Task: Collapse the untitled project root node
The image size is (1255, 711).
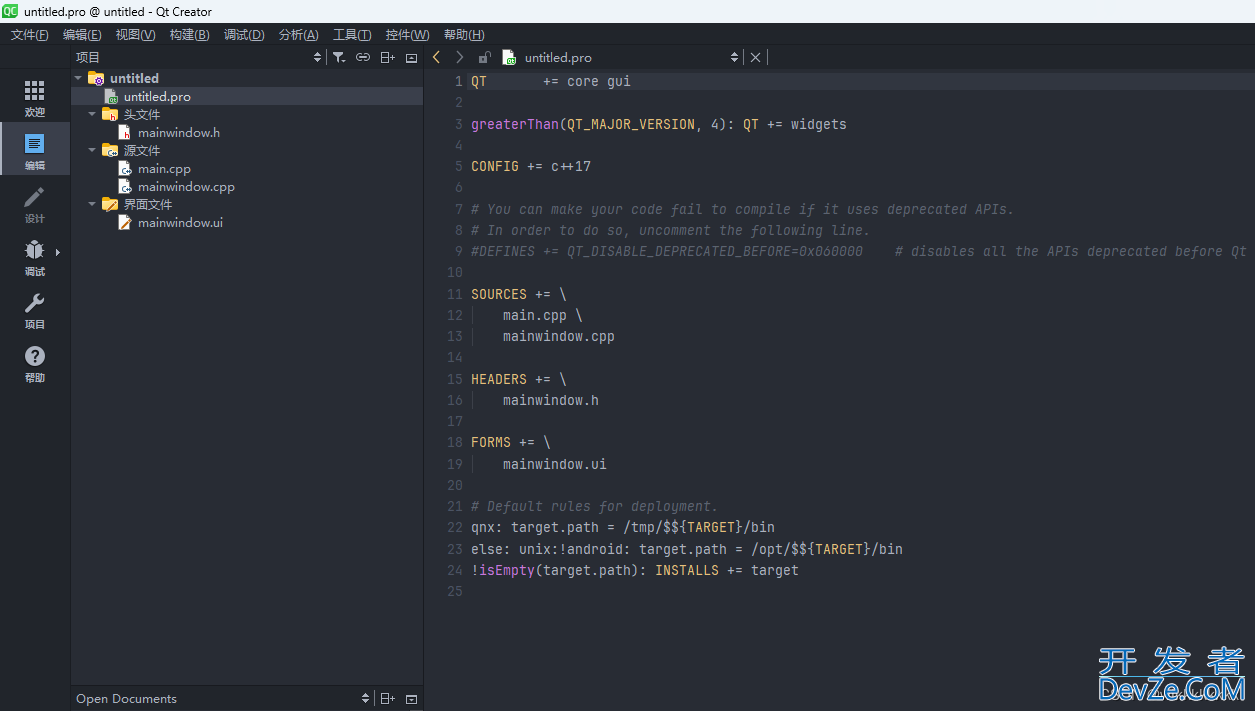Action: [78, 78]
